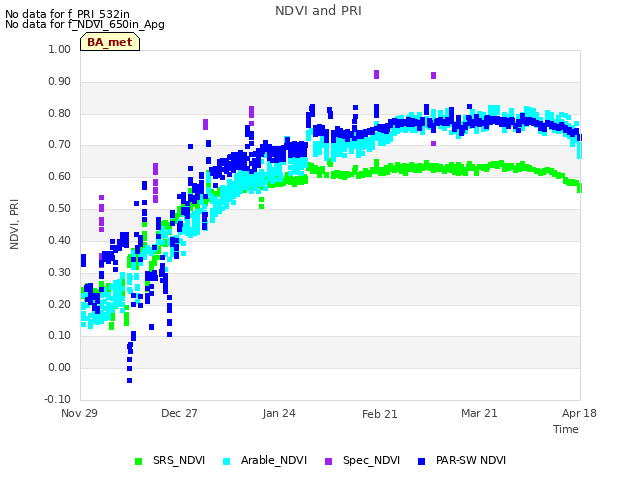Click the 0.50 y-axis tick label
Screen dimensions: 640x480
pyautogui.click(x=60, y=208)
